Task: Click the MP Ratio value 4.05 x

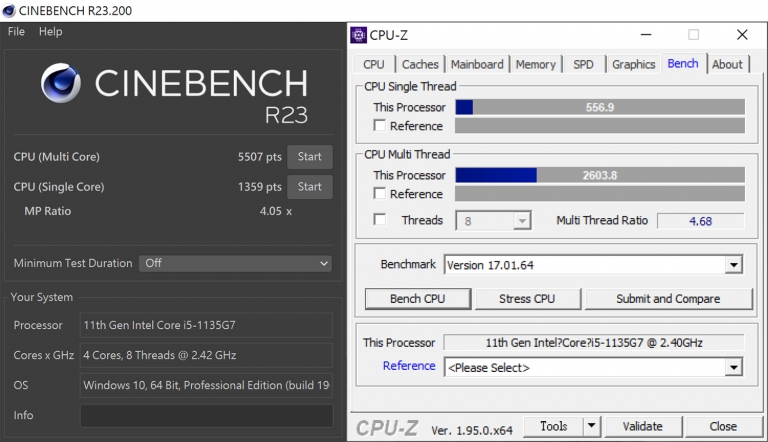Action: (276, 211)
